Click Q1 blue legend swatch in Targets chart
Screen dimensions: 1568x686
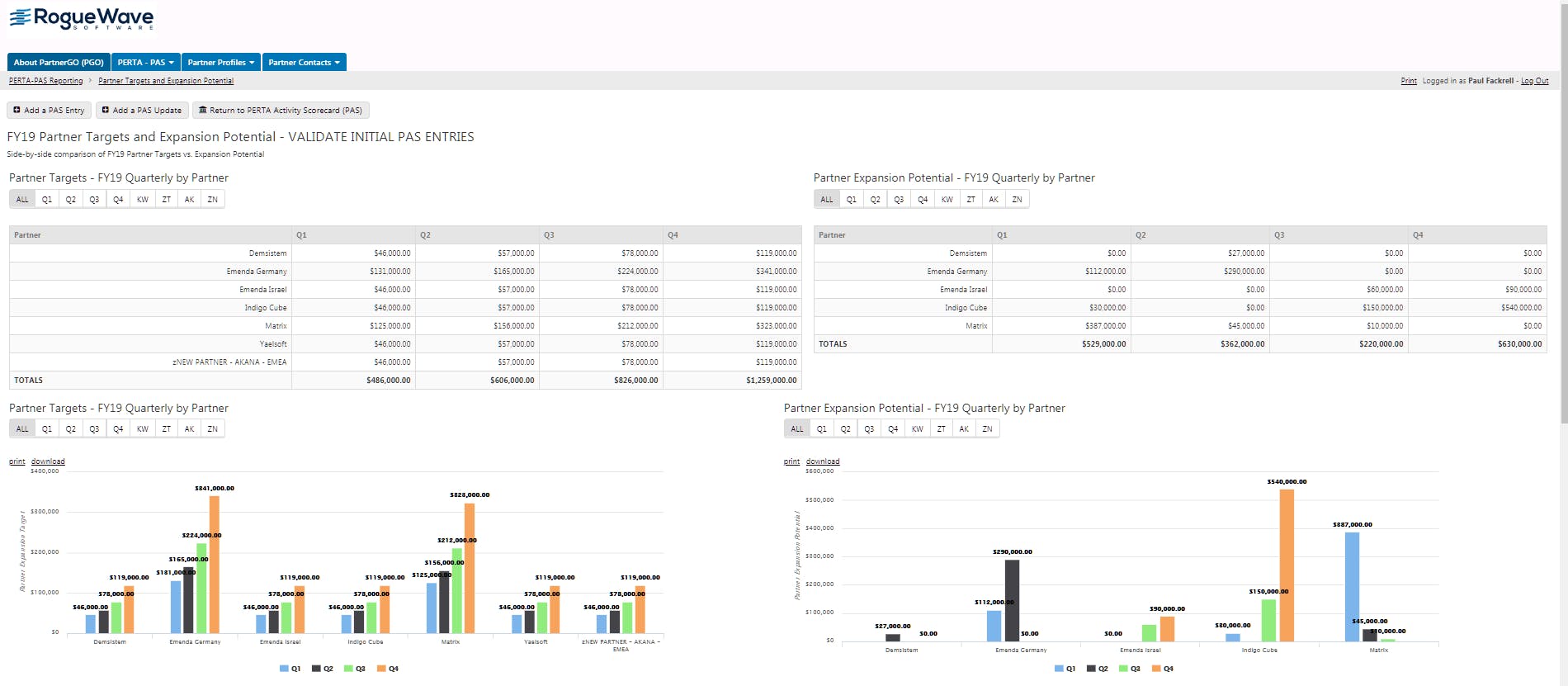point(284,669)
